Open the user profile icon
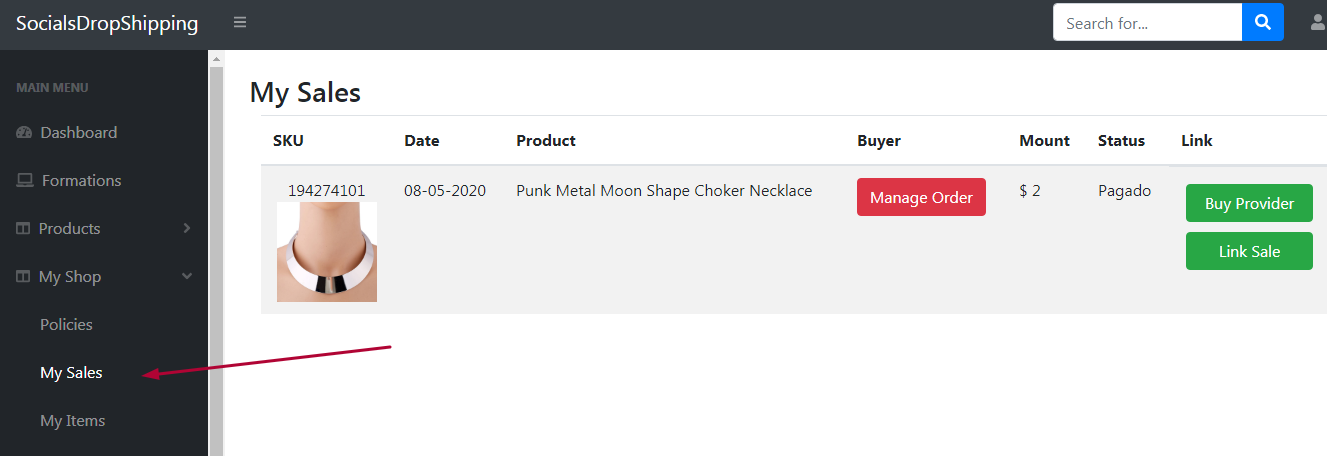This screenshot has height=456, width=1327. click(x=1318, y=22)
